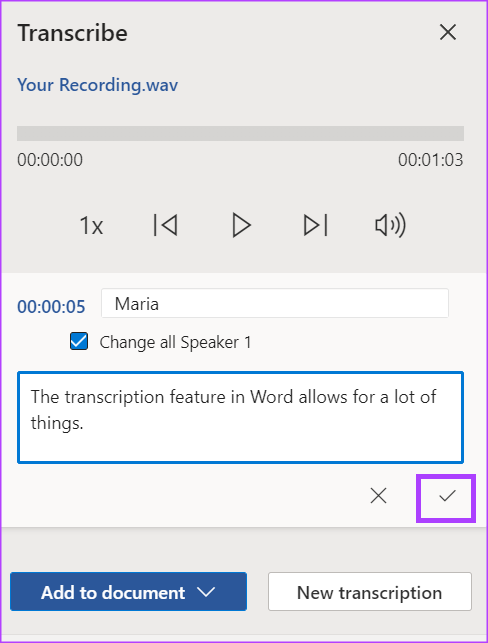488x643 pixels.
Task: Click the Change all Speaker 1 label
Action: (175, 342)
